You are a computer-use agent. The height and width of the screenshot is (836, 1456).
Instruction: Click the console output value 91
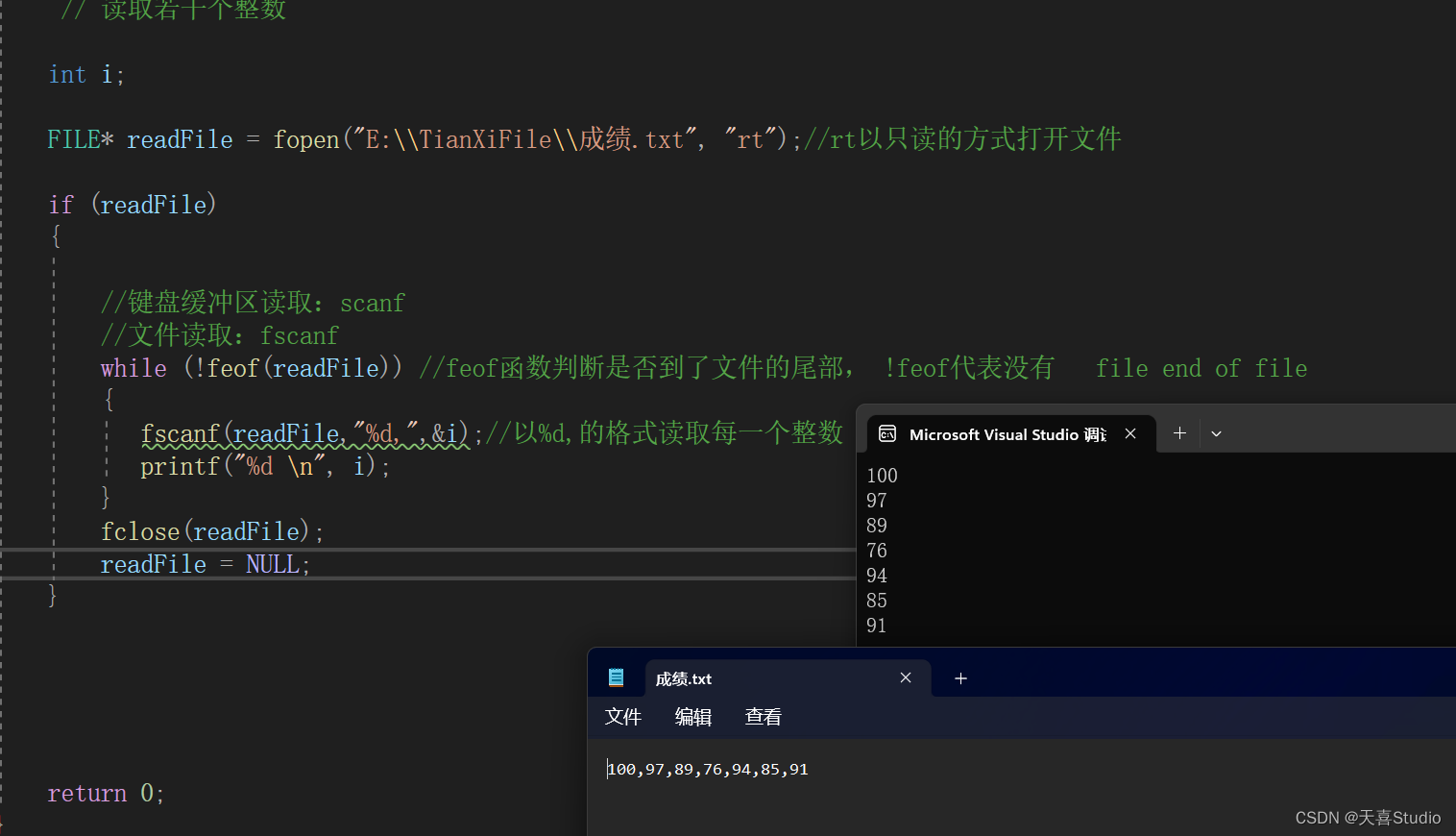(x=877, y=626)
